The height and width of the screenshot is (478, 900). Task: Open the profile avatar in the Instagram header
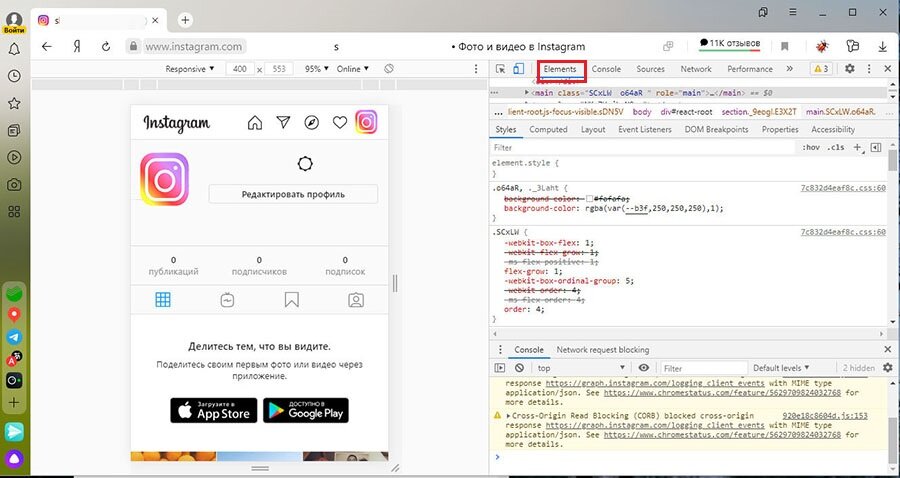(x=366, y=122)
